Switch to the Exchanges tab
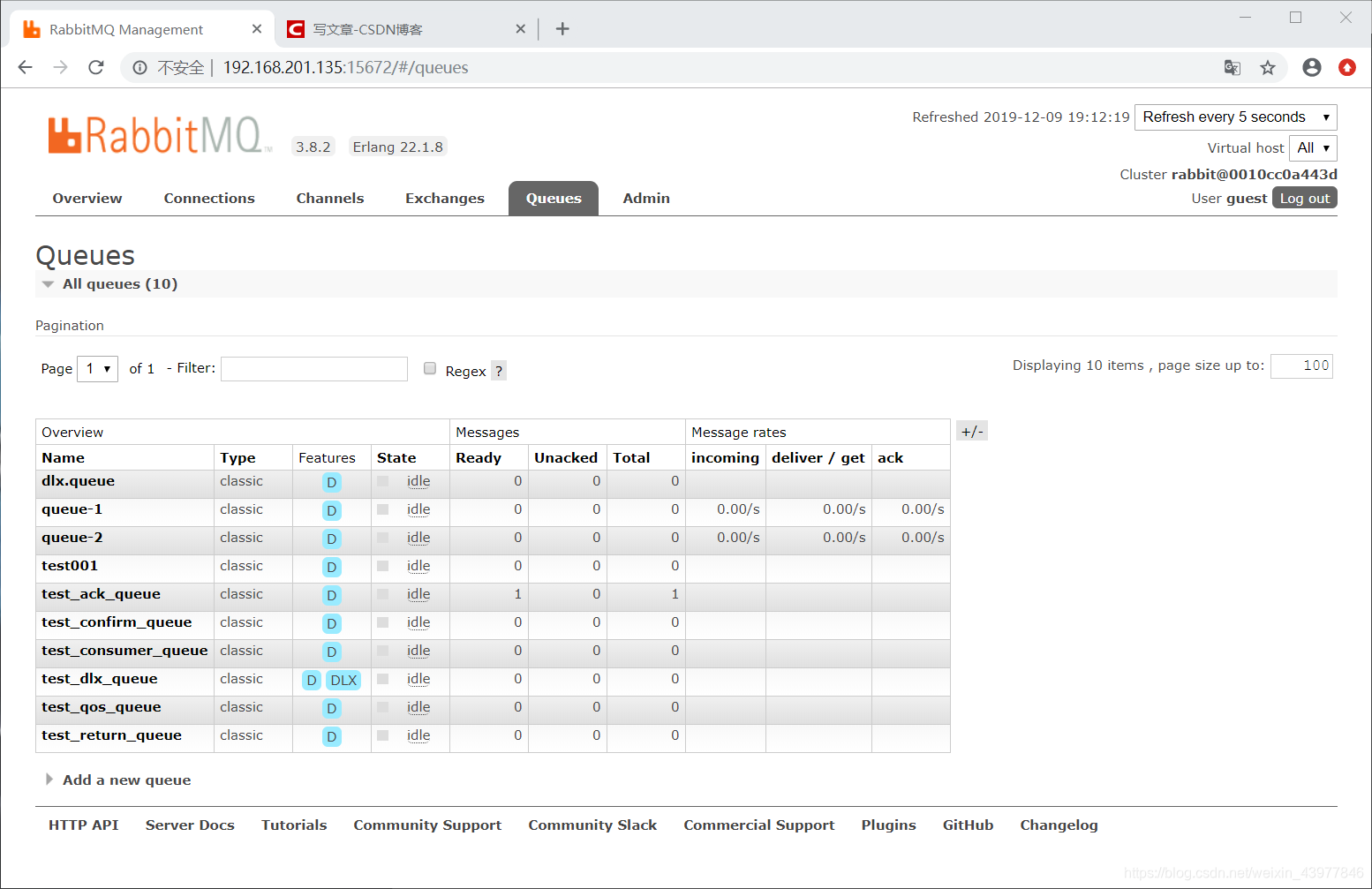The image size is (1372, 889). [445, 199]
